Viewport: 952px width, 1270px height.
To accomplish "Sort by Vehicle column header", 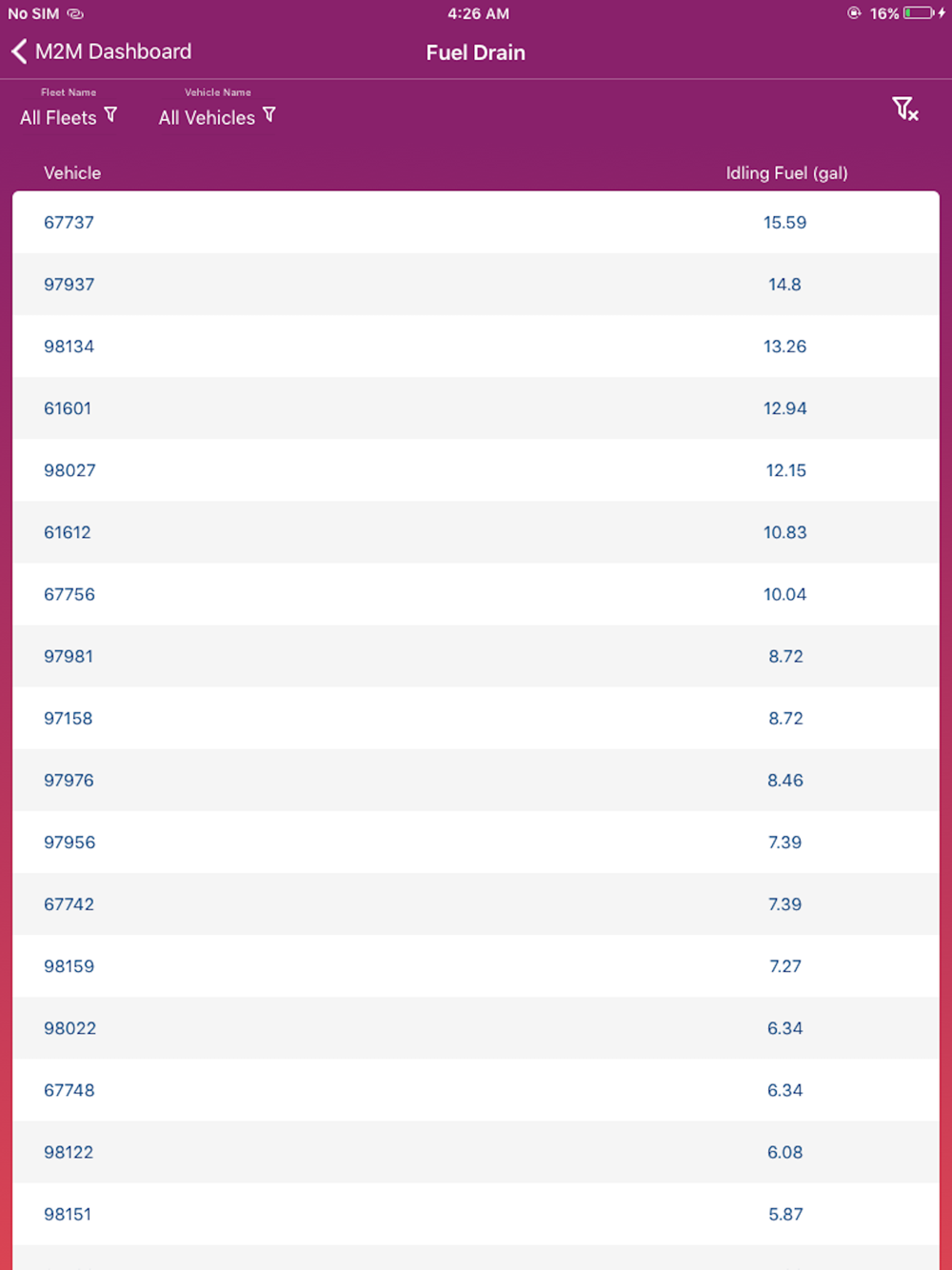I will (72, 173).
